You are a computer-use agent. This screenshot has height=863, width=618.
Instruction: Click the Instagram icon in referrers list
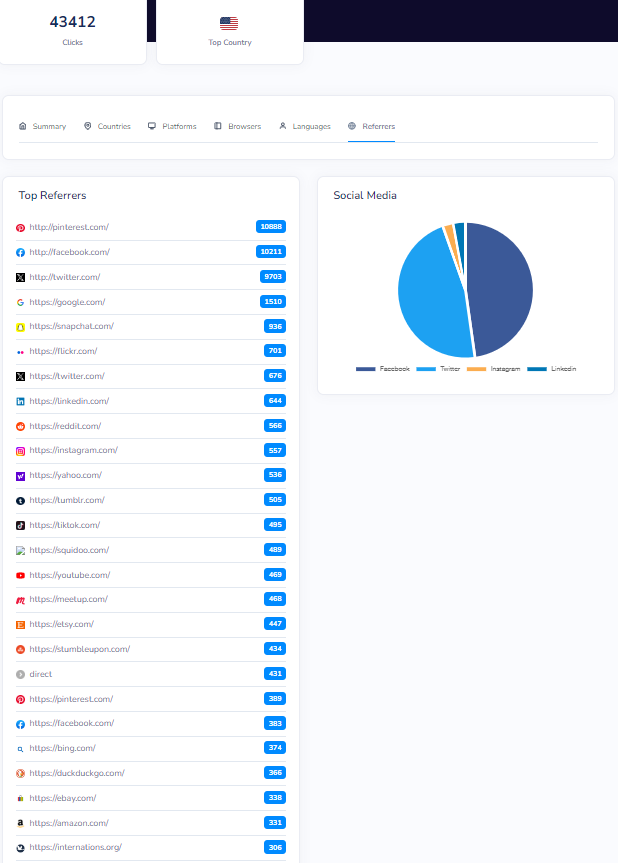click(x=20, y=451)
